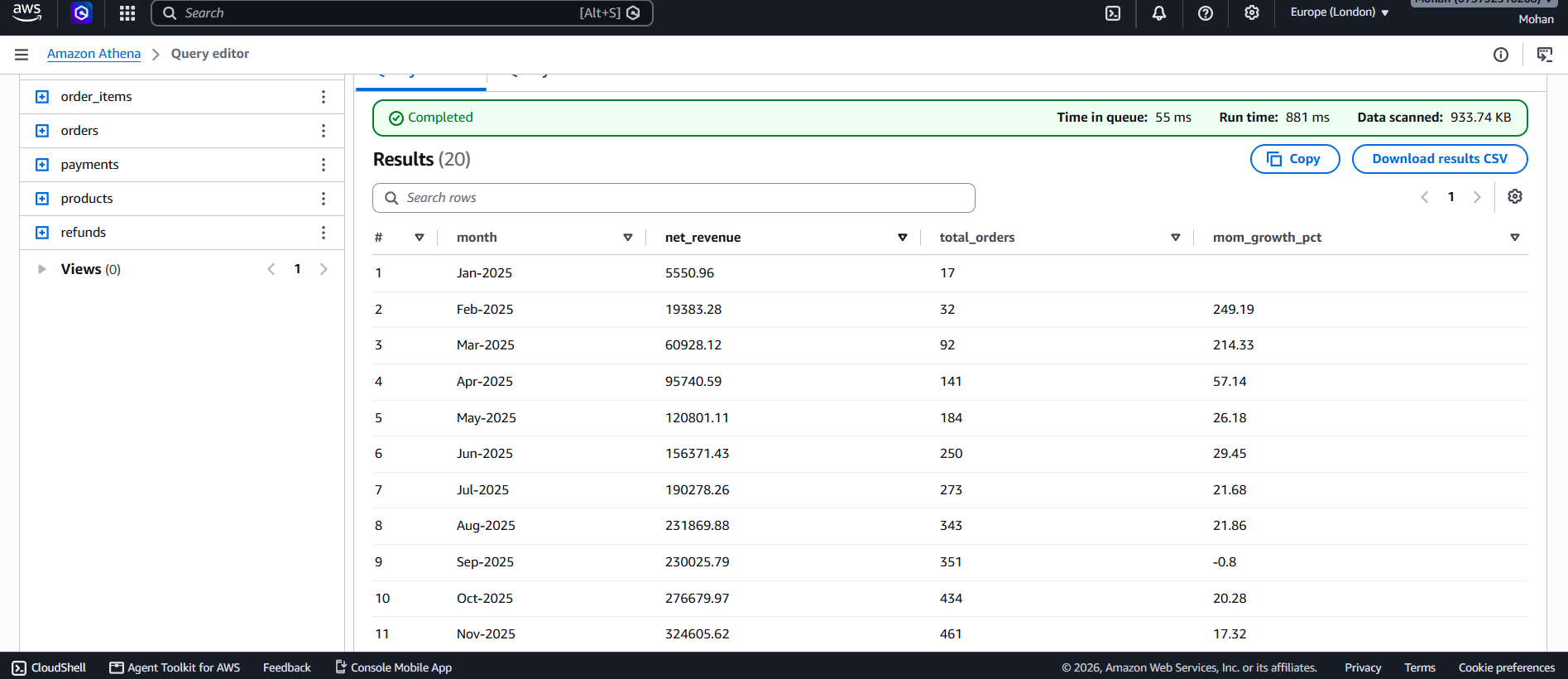Sort results by month column
The image size is (1568, 679).
click(x=628, y=238)
